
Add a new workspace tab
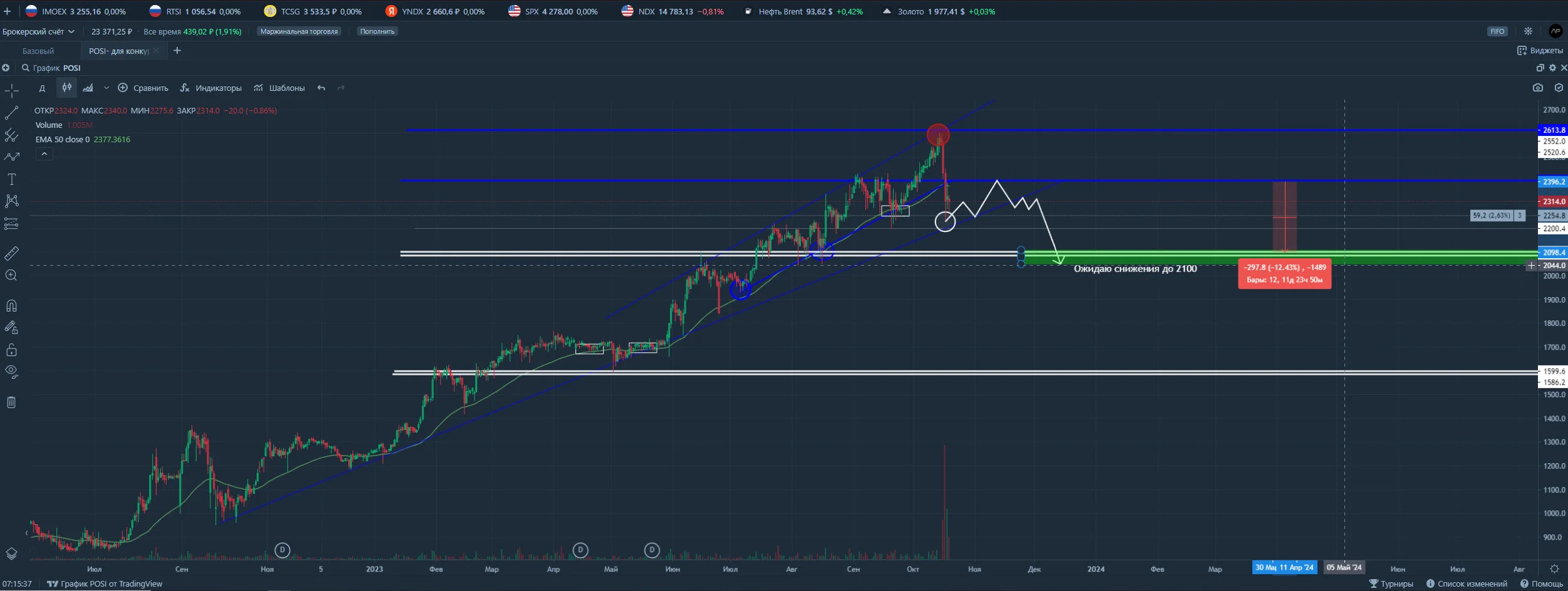click(x=177, y=51)
